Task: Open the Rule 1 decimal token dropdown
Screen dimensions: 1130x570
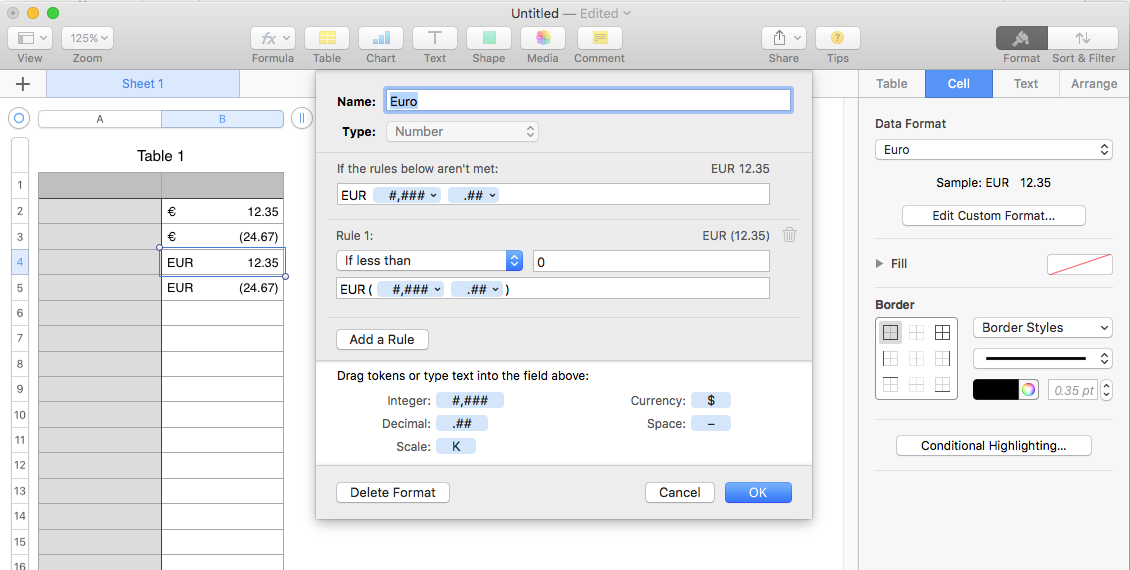Action: tap(477, 289)
